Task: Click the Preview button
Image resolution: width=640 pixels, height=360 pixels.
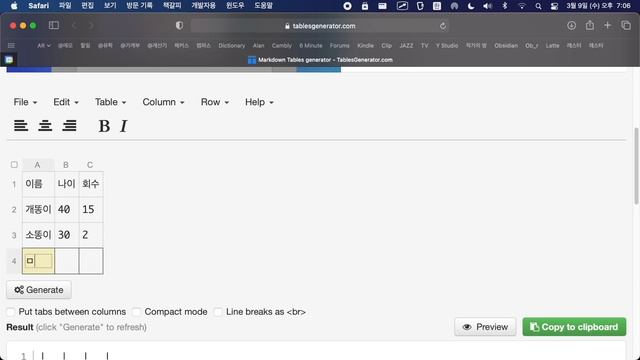Action: pyautogui.click(x=485, y=327)
